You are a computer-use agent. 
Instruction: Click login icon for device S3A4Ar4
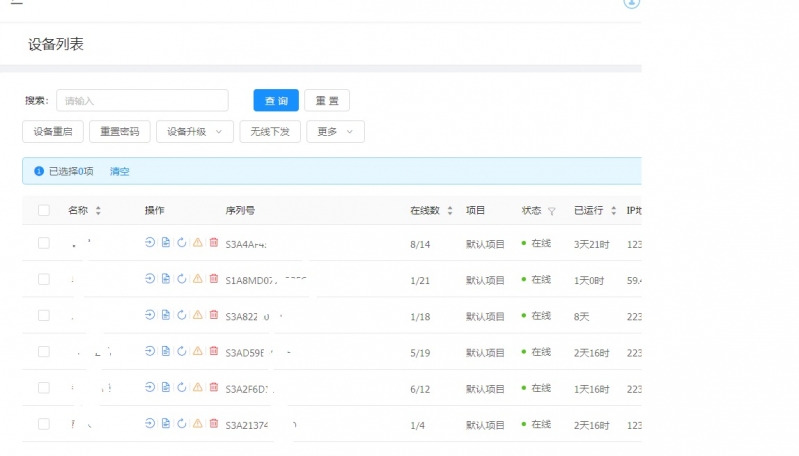pos(150,243)
